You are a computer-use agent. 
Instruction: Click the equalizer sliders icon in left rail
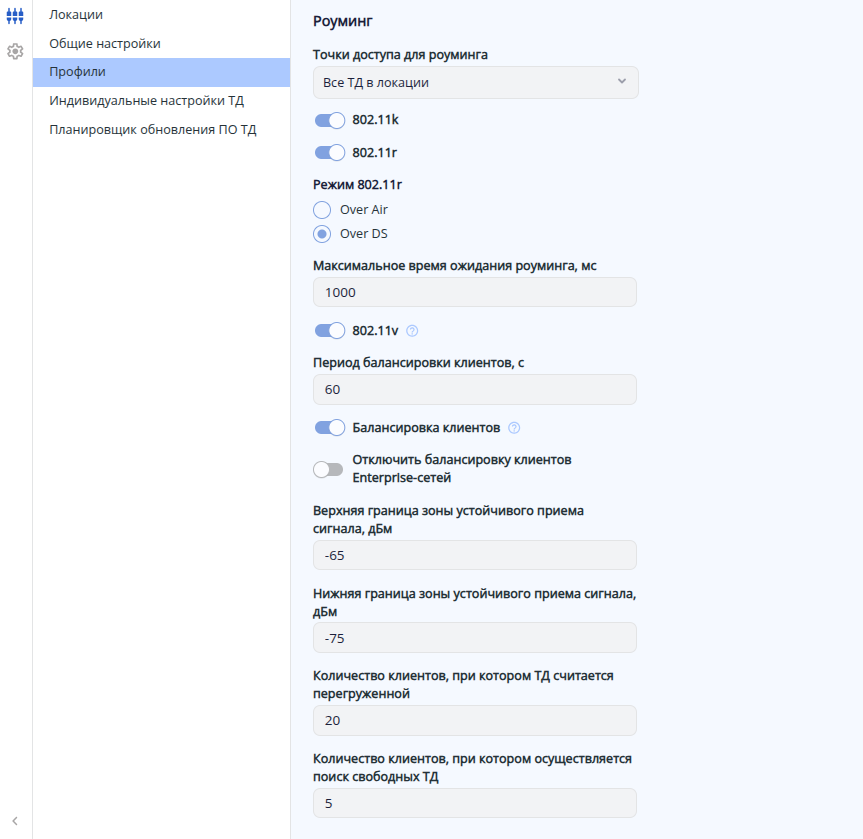tap(15, 17)
